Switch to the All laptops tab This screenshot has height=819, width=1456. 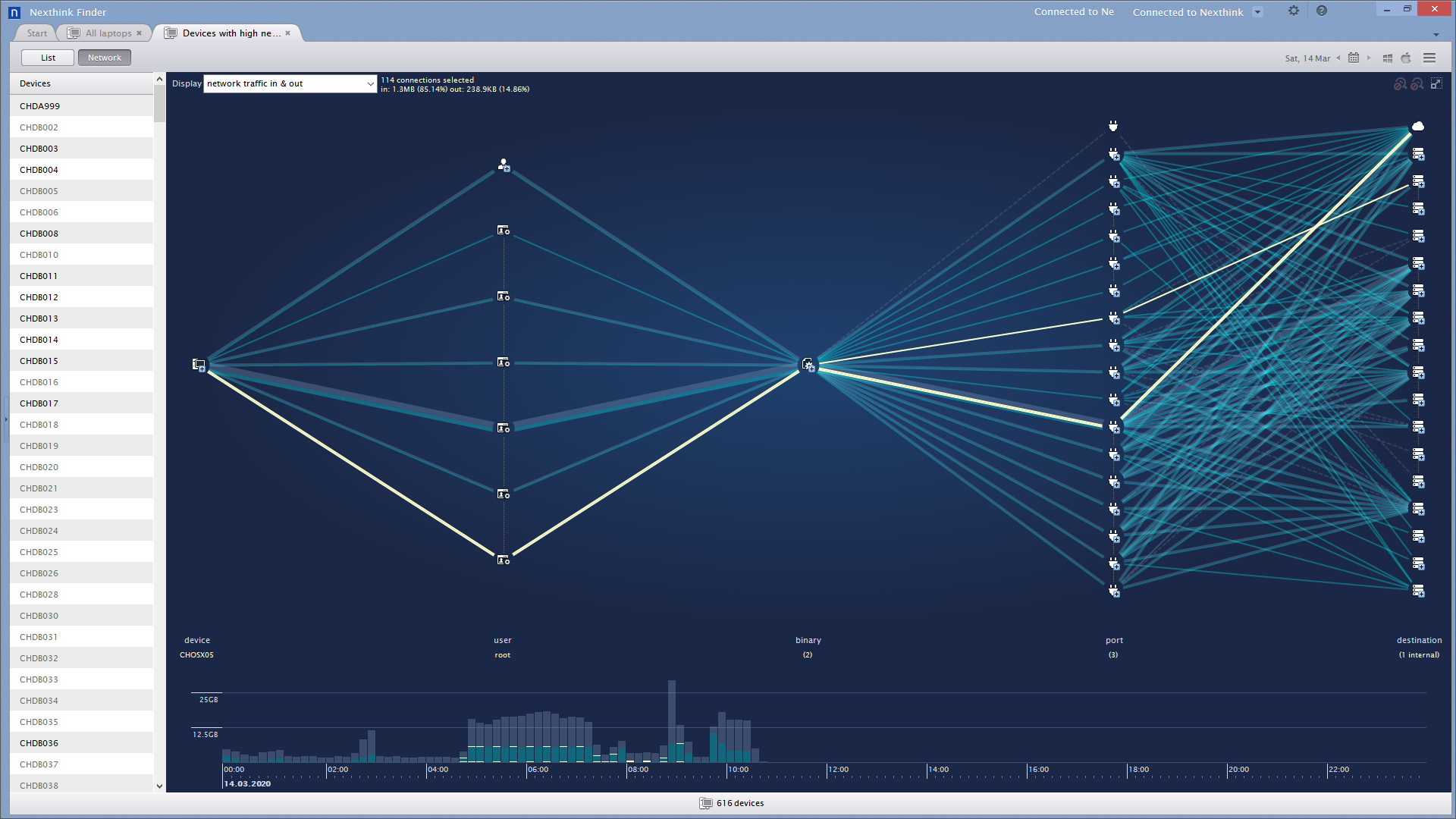point(108,33)
